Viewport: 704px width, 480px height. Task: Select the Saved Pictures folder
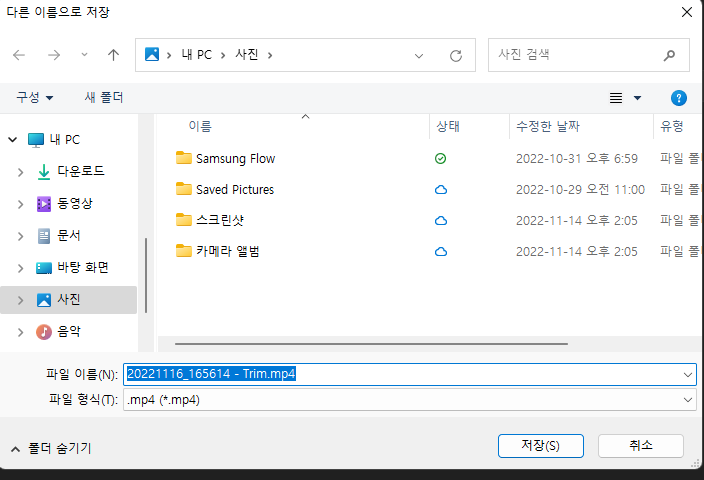click(x=235, y=189)
